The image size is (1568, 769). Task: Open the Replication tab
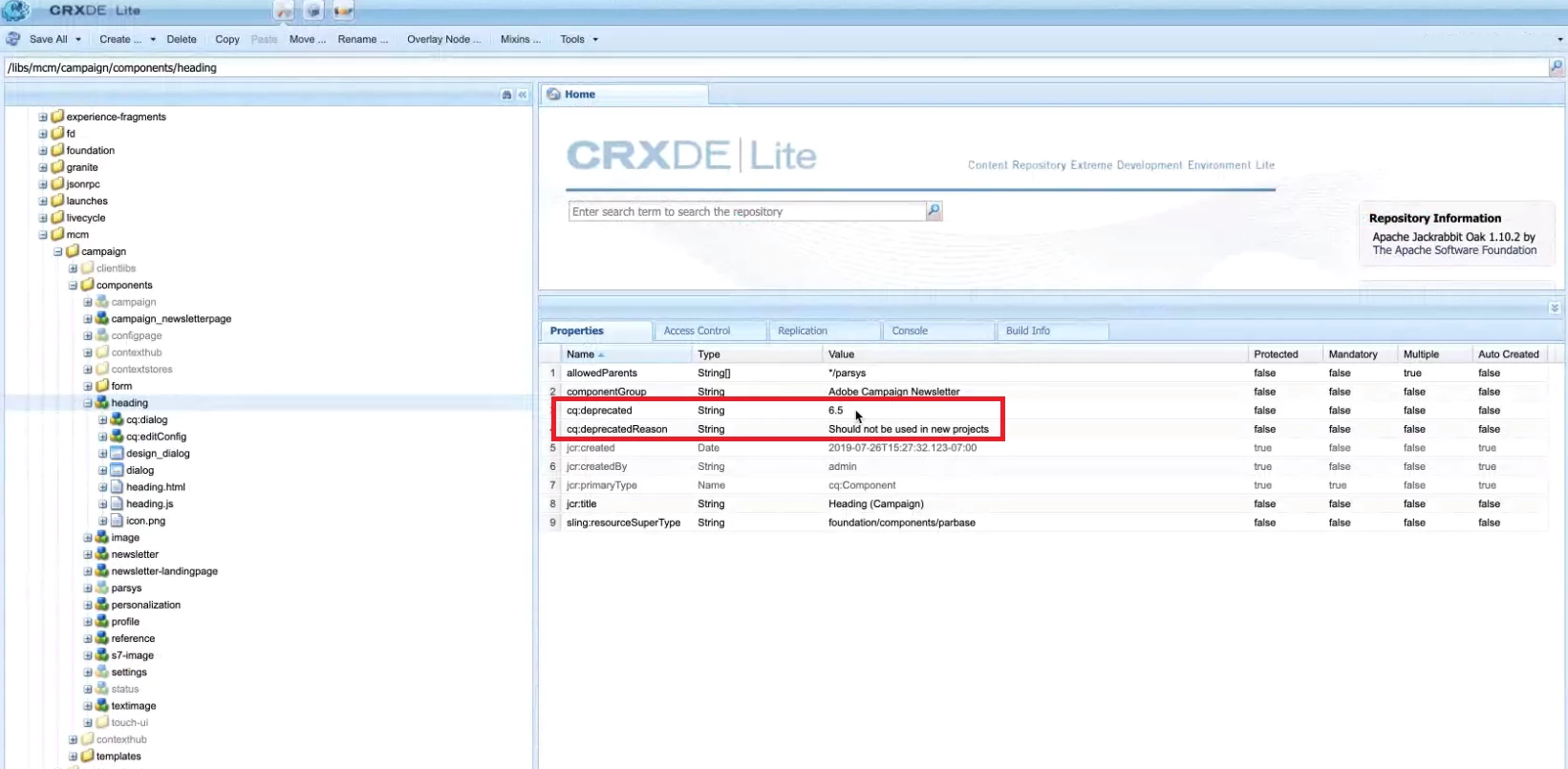[x=824, y=331]
